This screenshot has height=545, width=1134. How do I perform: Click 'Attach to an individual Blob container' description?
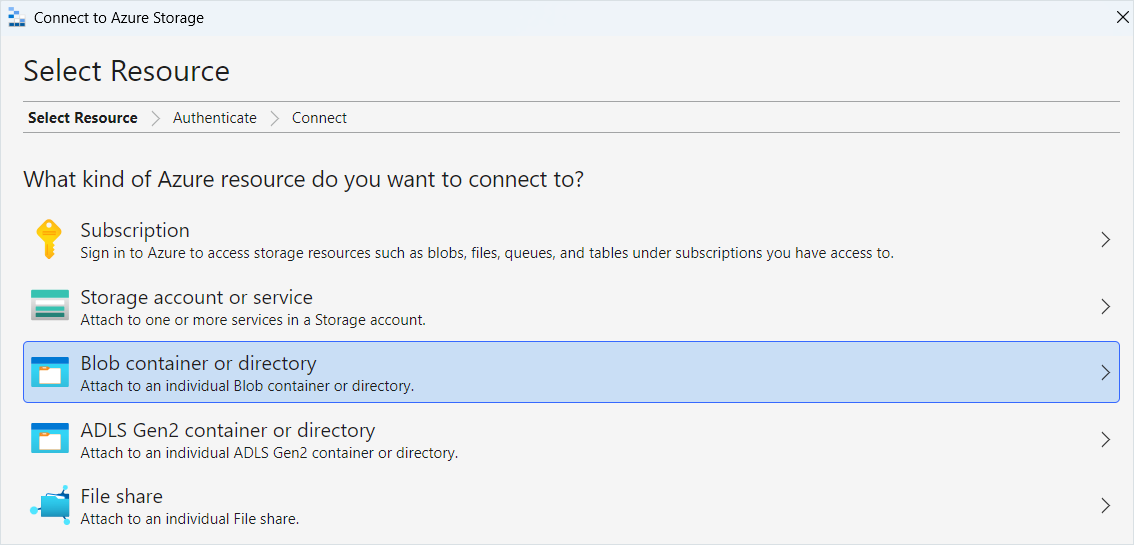click(x=247, y=386)
